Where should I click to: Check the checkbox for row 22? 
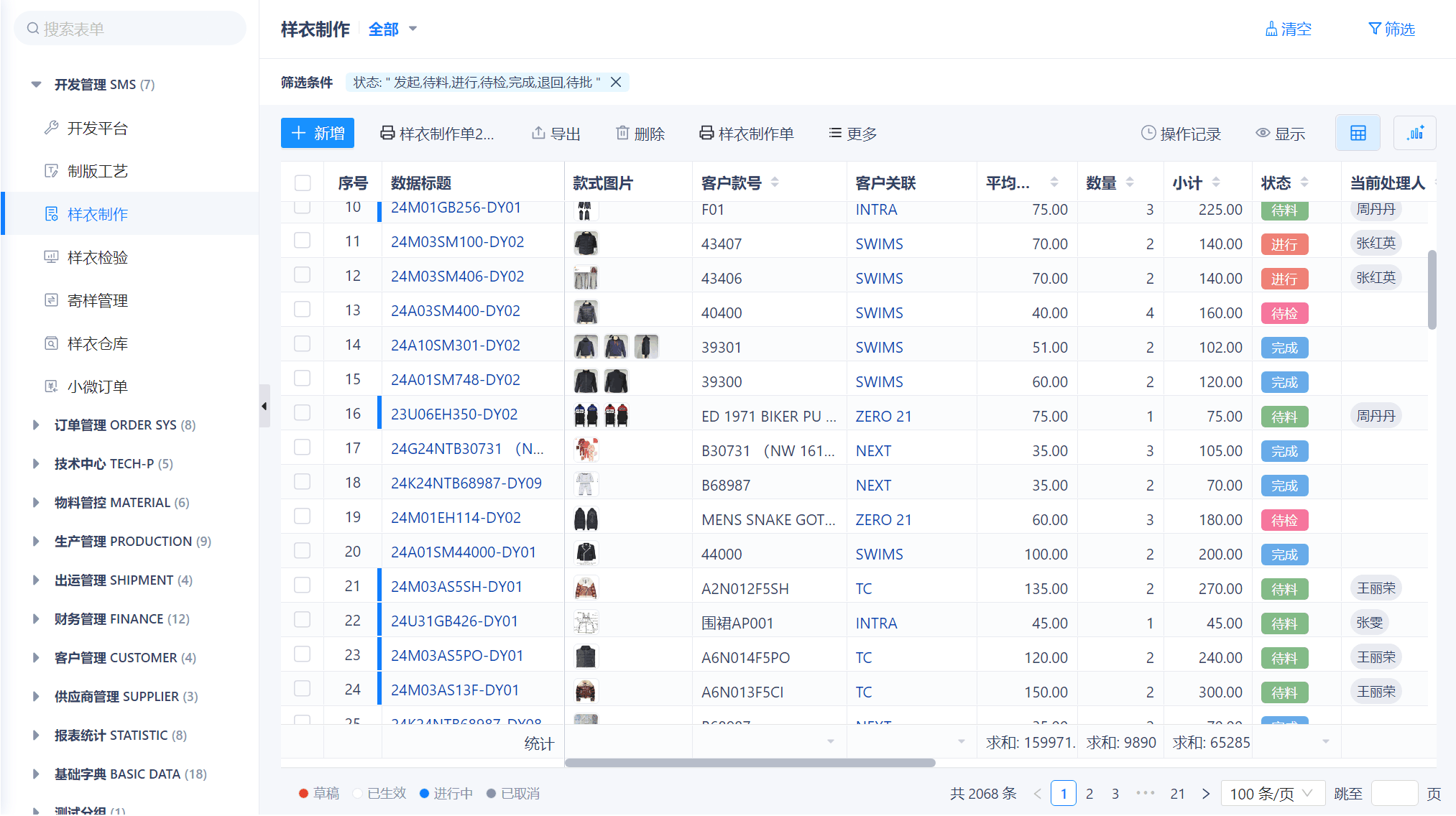click(302, 620)
